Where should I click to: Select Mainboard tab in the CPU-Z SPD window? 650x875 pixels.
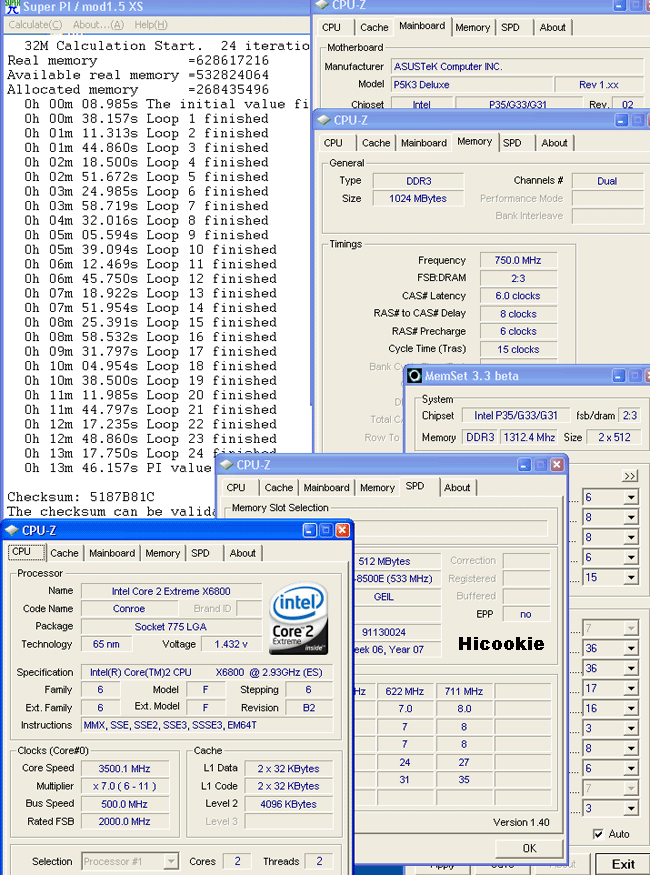coord(326,487)
